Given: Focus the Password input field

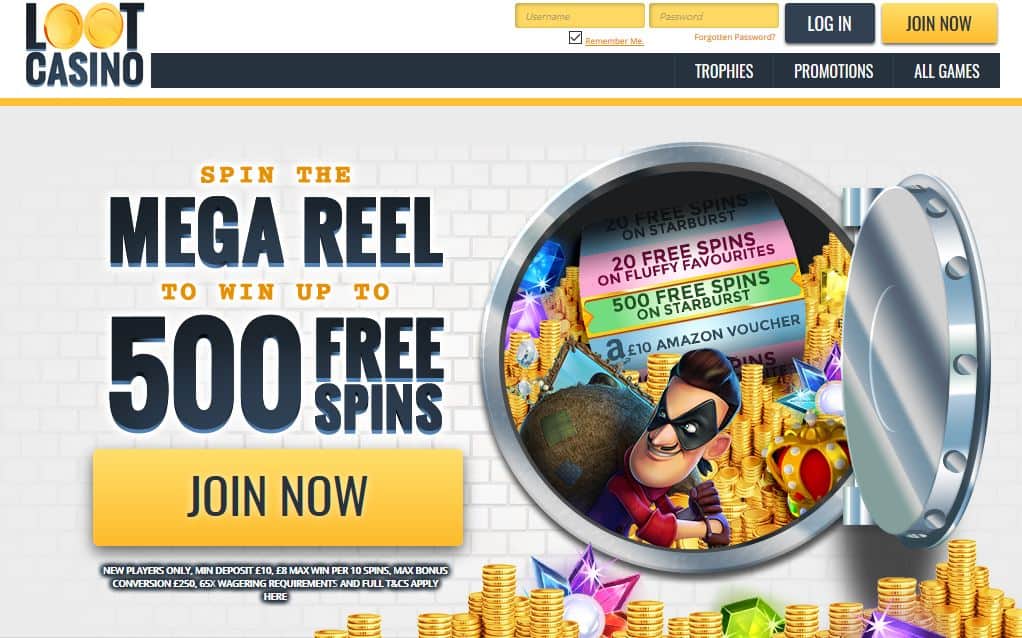Looking at the screenshot, I should click(714, 16).
